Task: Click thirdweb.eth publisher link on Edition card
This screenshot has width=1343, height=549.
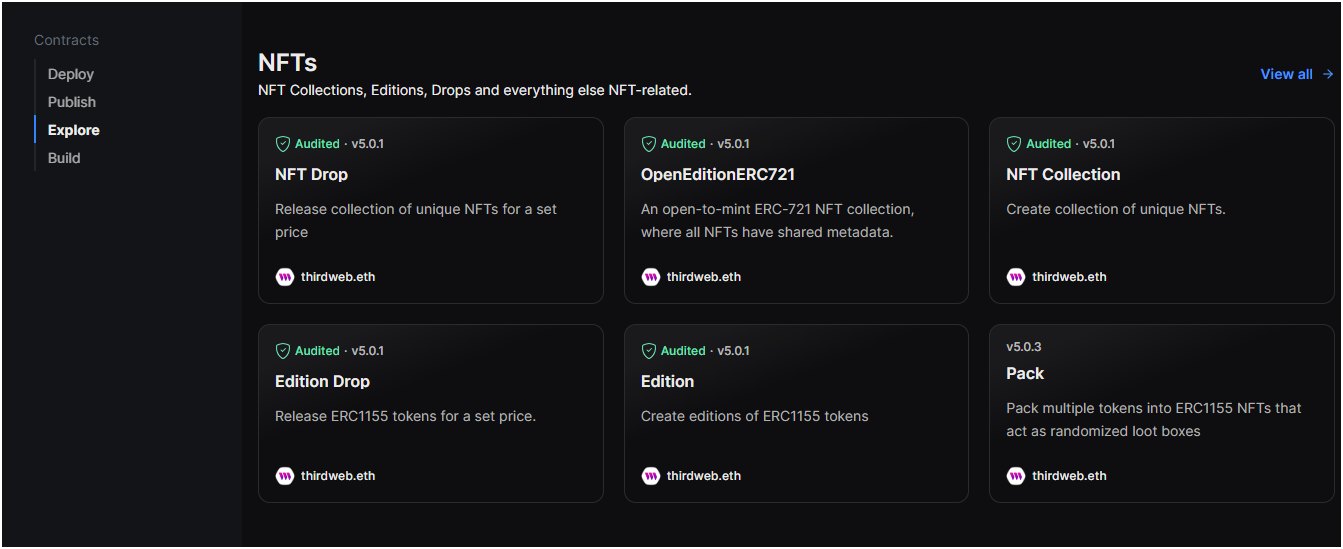Action: coord(704,476)
